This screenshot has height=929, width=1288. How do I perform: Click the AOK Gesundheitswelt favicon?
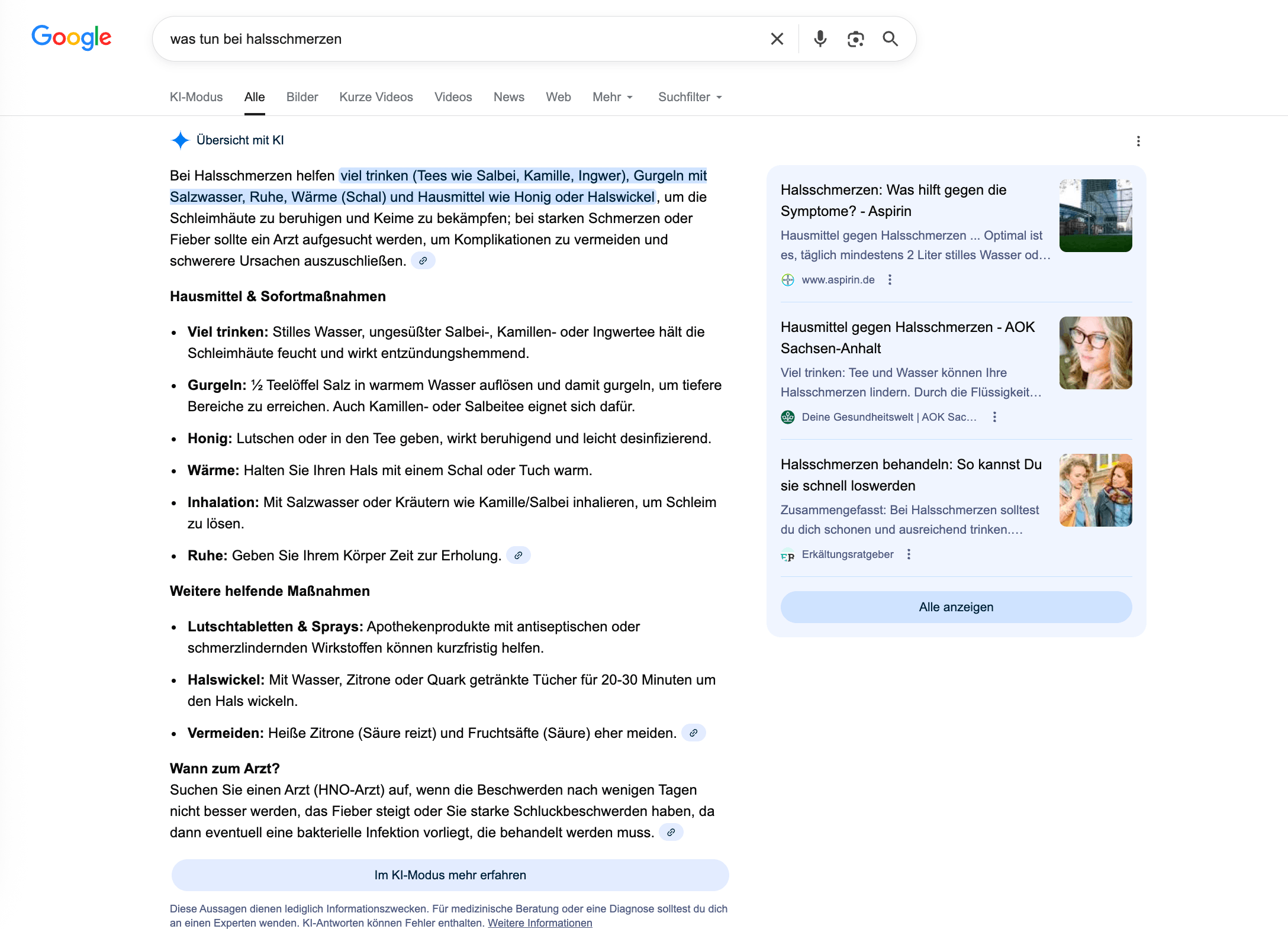(788, 417)
